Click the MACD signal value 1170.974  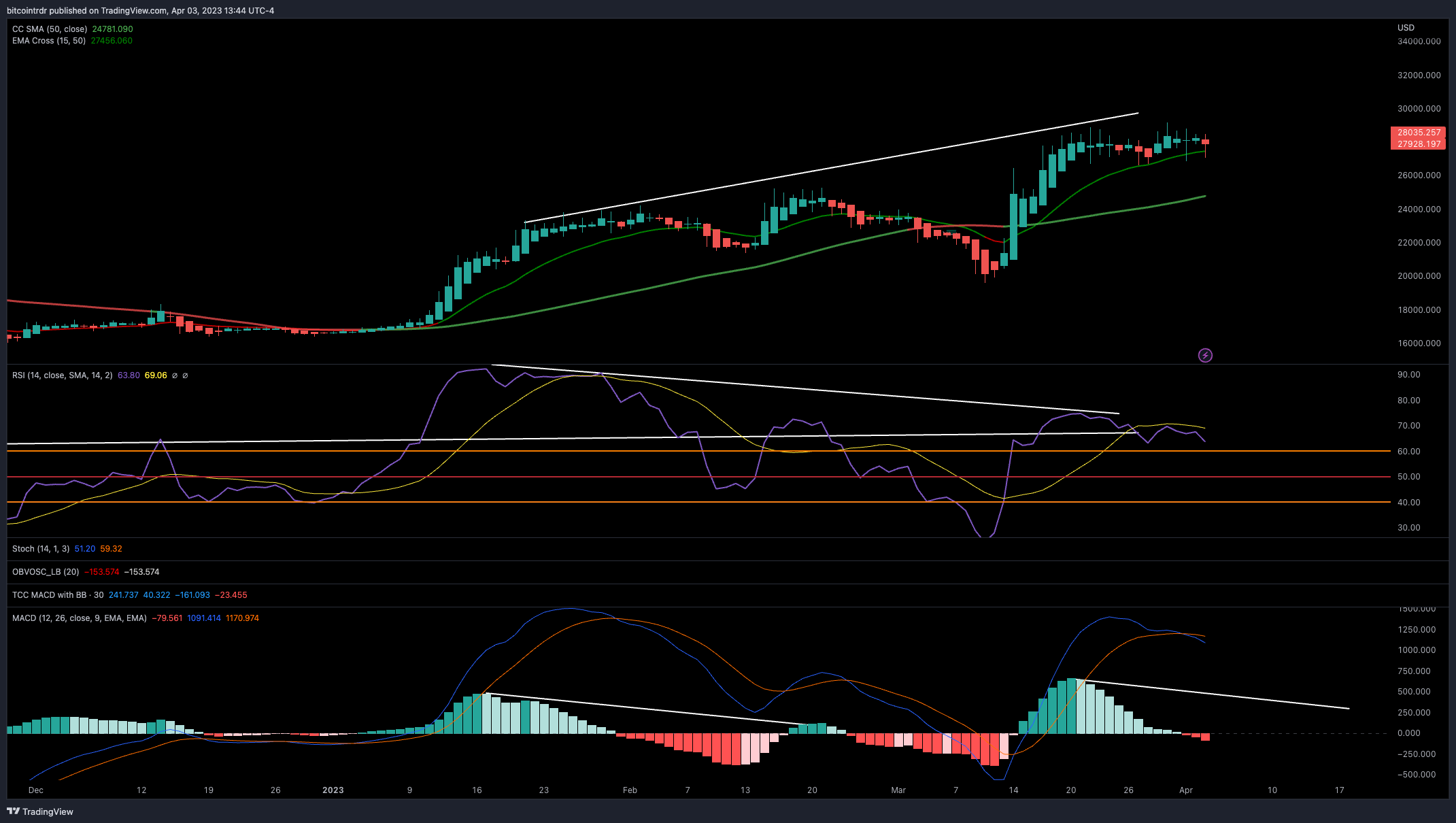pyautogui.click(x=242, y=618)
